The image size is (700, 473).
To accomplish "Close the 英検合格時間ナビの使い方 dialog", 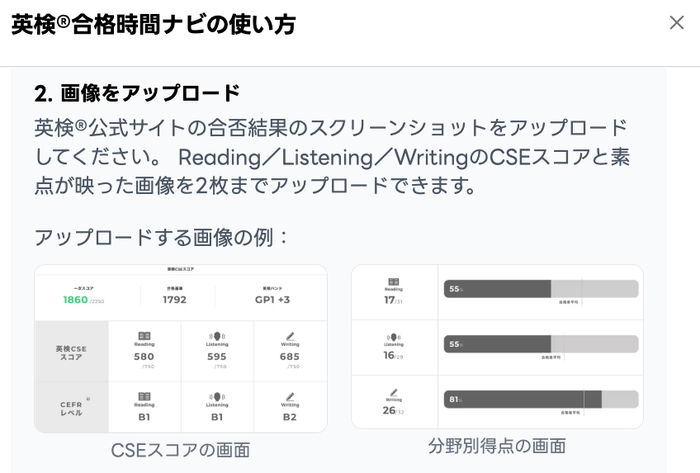I will [x=676, y=23].
